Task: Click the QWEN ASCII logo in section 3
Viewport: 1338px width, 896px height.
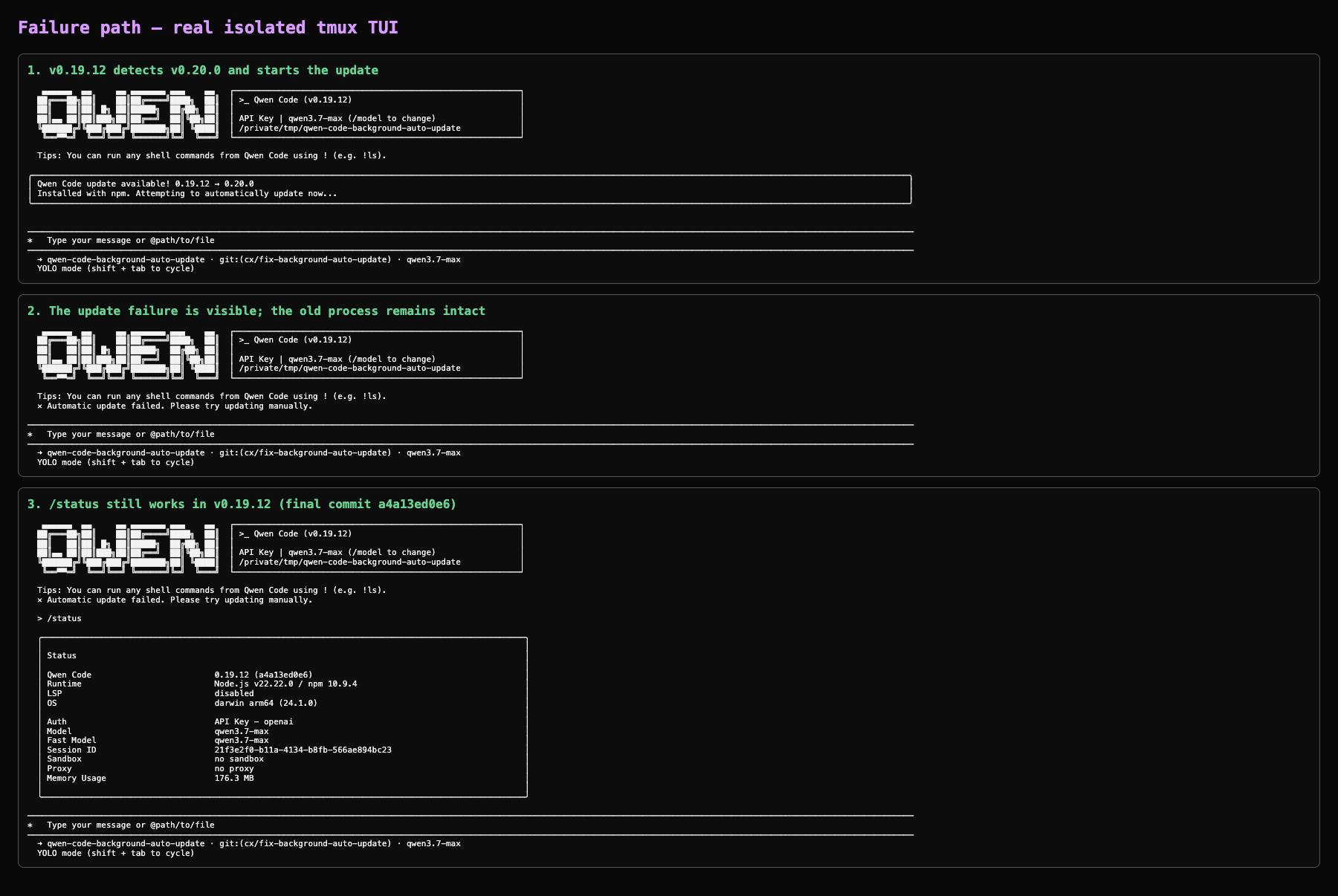Action: [128, 549]
